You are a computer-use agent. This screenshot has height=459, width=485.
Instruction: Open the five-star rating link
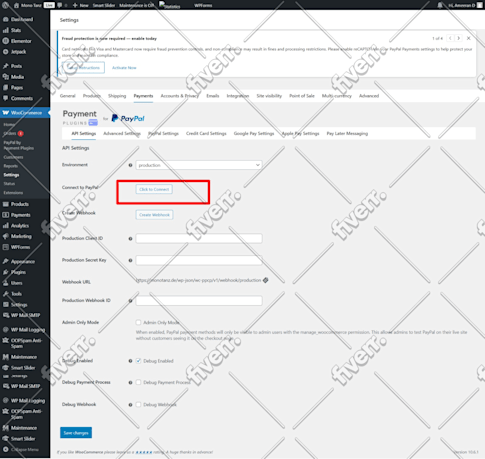pos(144,452)
